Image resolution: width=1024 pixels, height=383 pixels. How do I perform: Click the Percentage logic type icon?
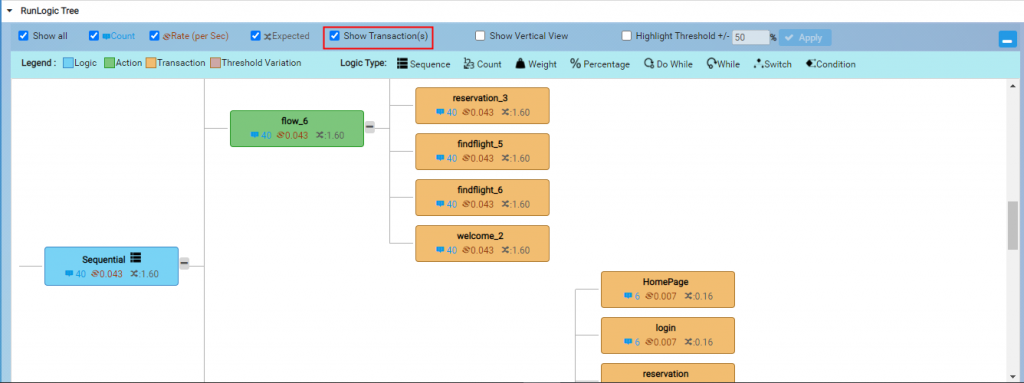click(575, 63)
